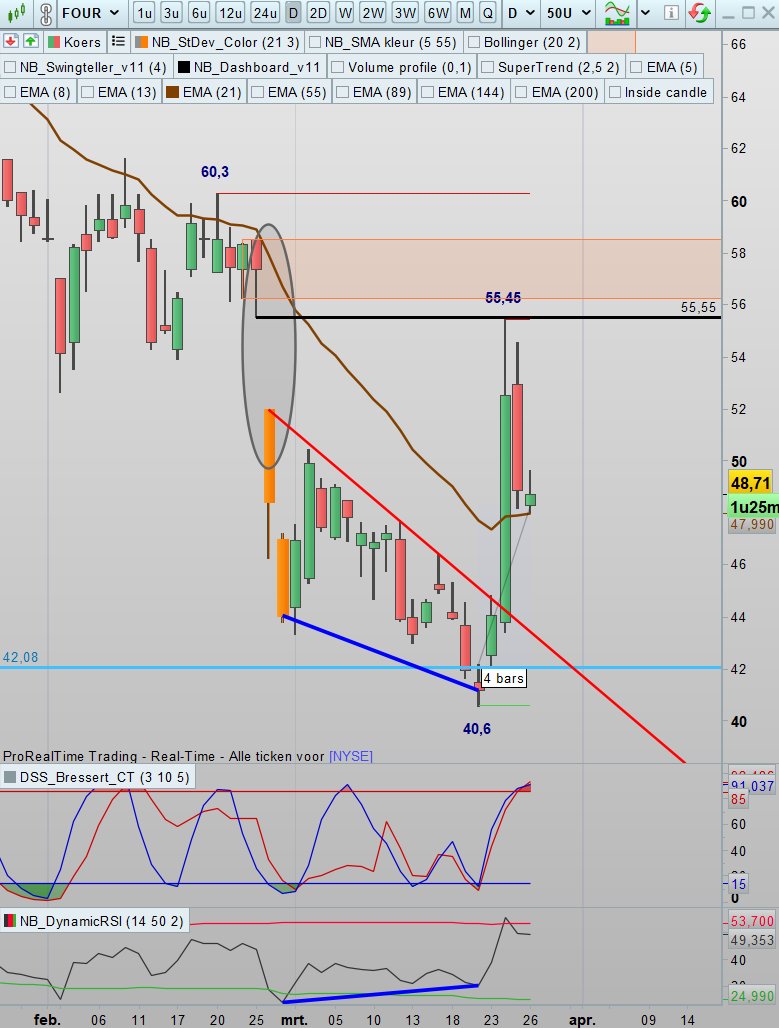Screen dimensions: 779x1028
Task: Click the black NB_Dashboard_v11 swatch
Action: pos(184,67)
